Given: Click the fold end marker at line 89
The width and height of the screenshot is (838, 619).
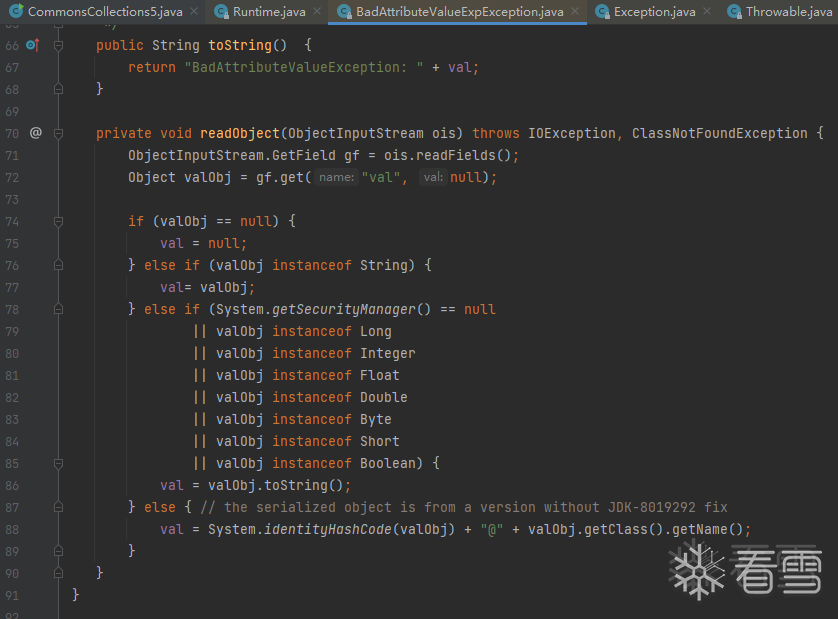Looking at the screenshot, I should (x=59, y=551).
